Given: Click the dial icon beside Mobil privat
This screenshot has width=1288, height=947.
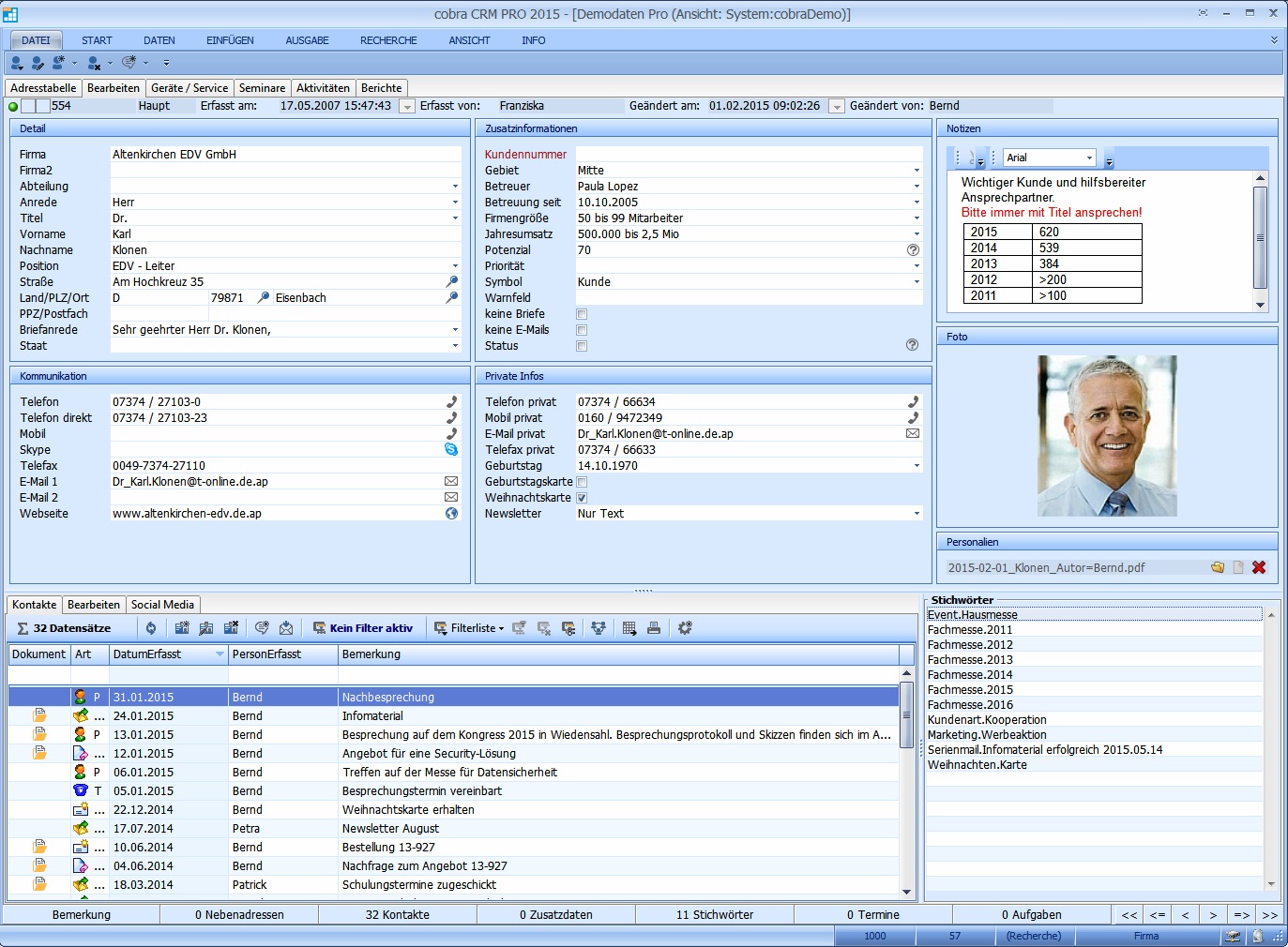Looking at the screenshot, I should pyautogui.click(x=913, y=417).
